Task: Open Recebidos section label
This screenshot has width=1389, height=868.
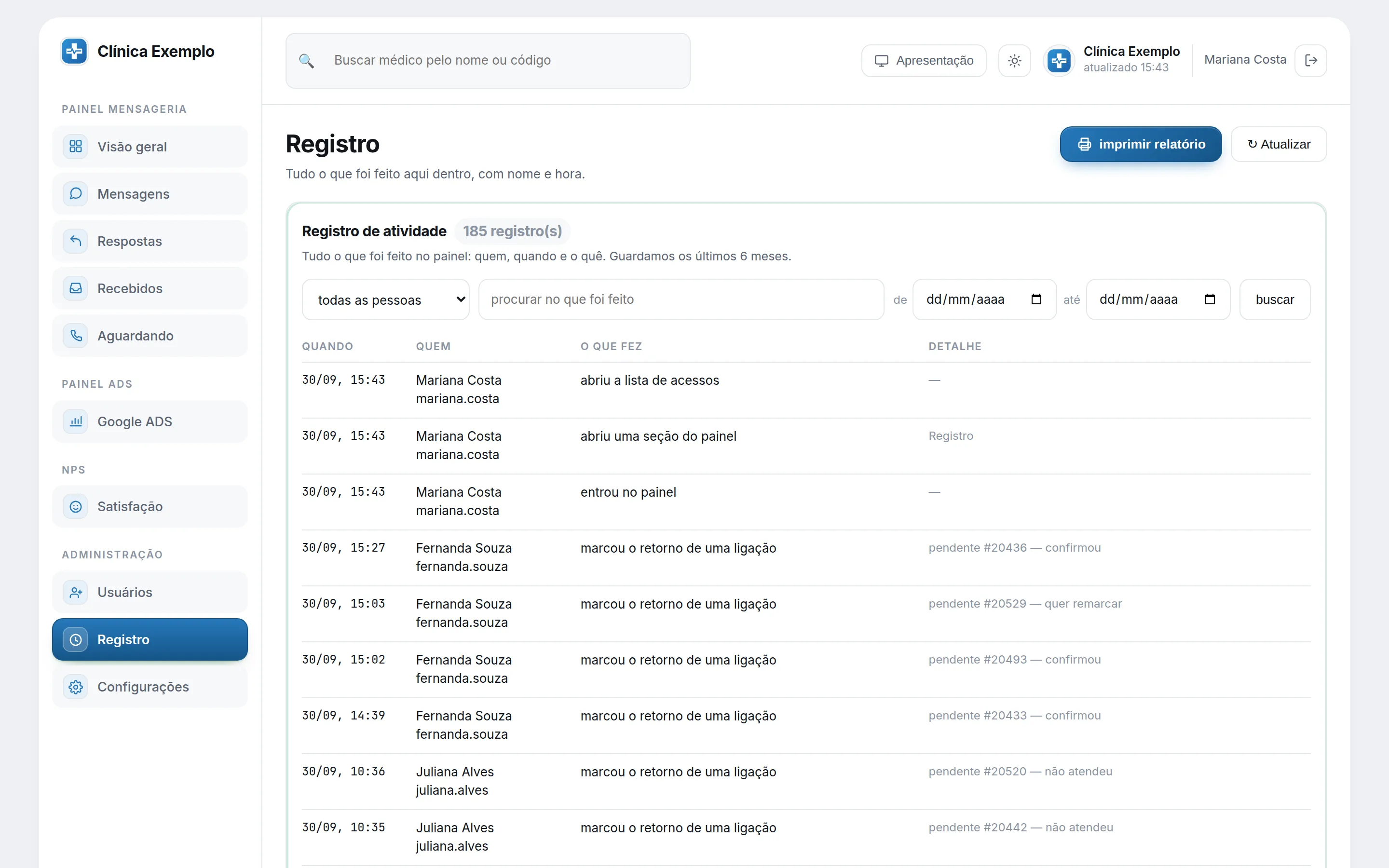Action: [x=130, y=288]
